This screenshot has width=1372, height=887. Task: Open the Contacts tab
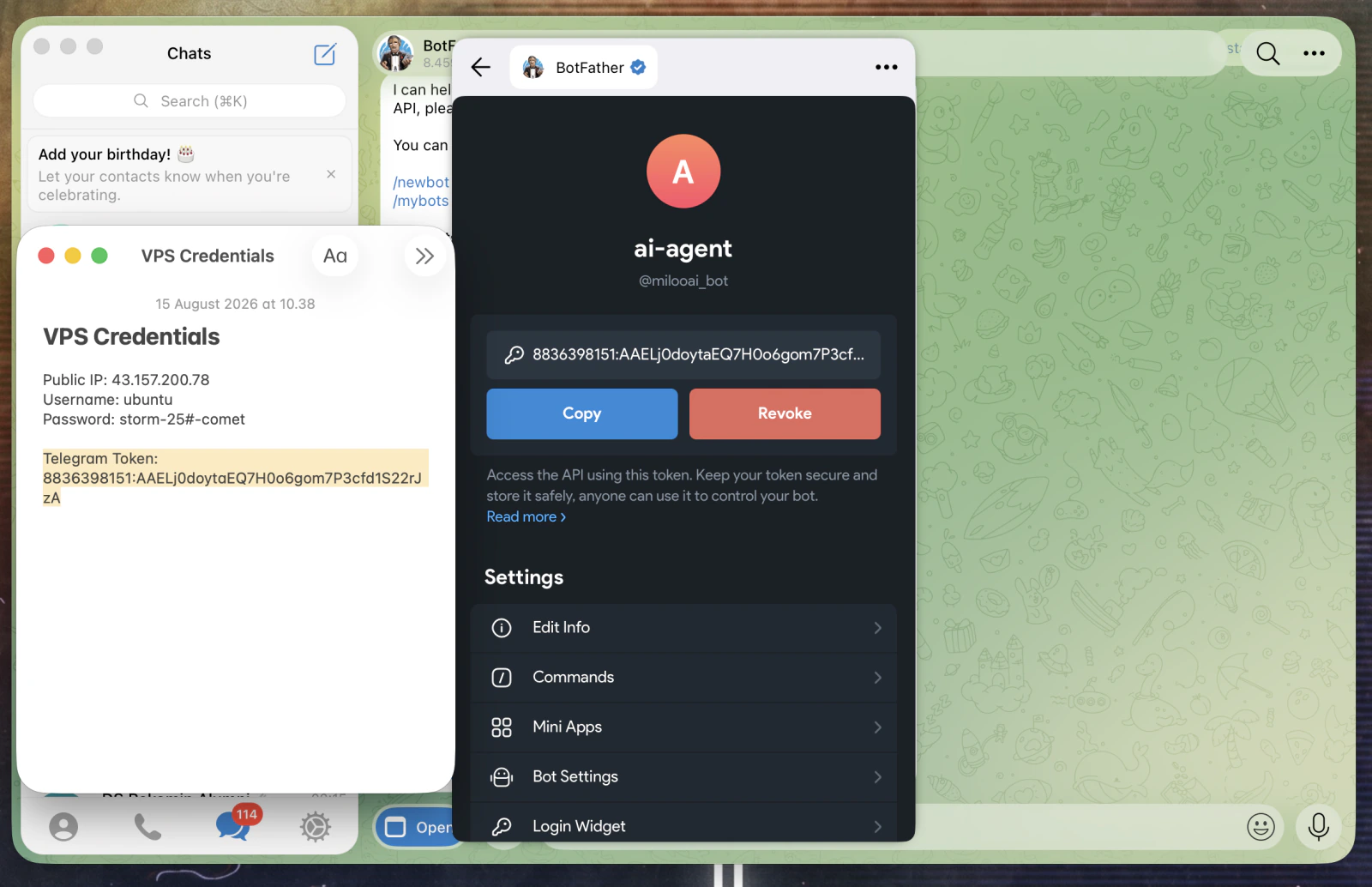(63, 827)
